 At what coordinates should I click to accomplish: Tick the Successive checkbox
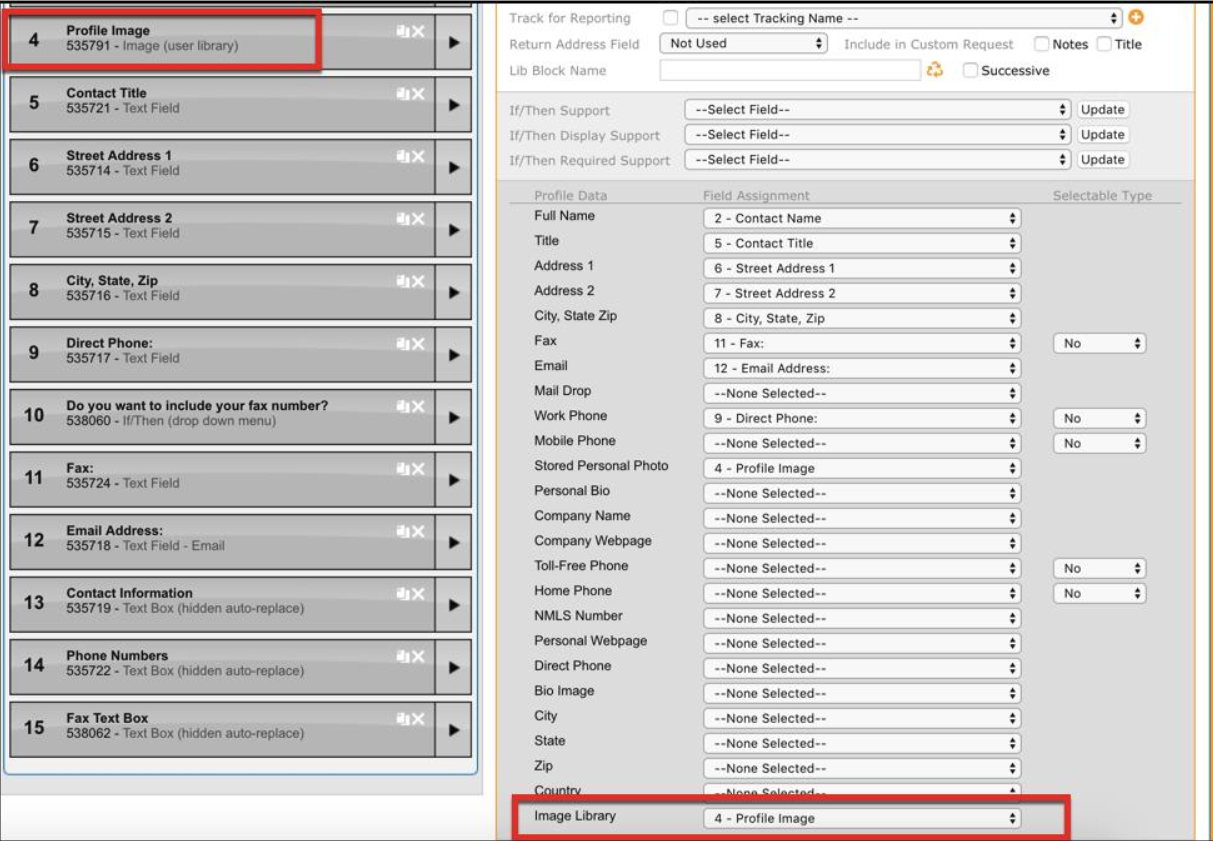pyautogui.click(x=970, y=71)
